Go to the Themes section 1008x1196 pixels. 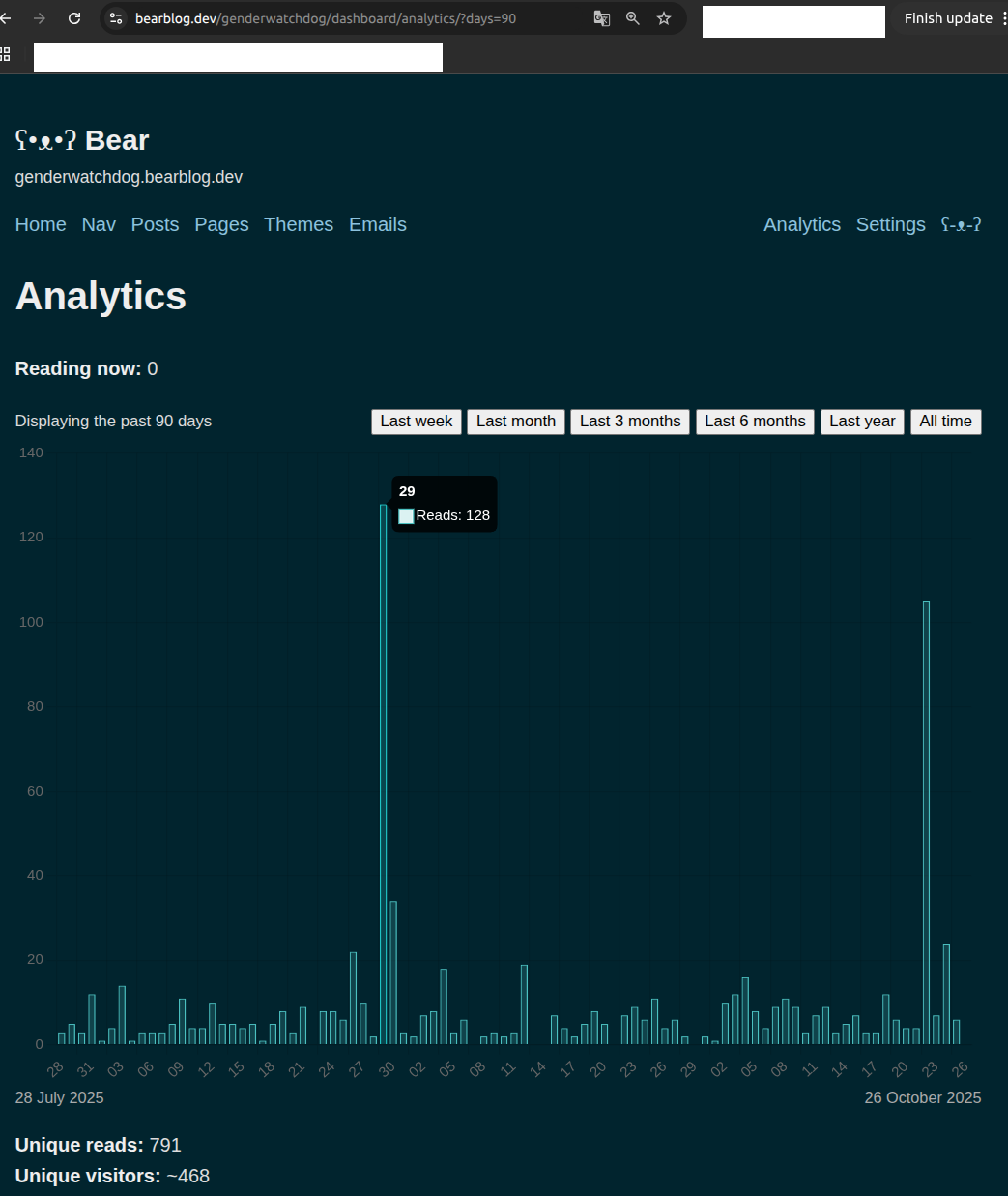coord(298,224)
